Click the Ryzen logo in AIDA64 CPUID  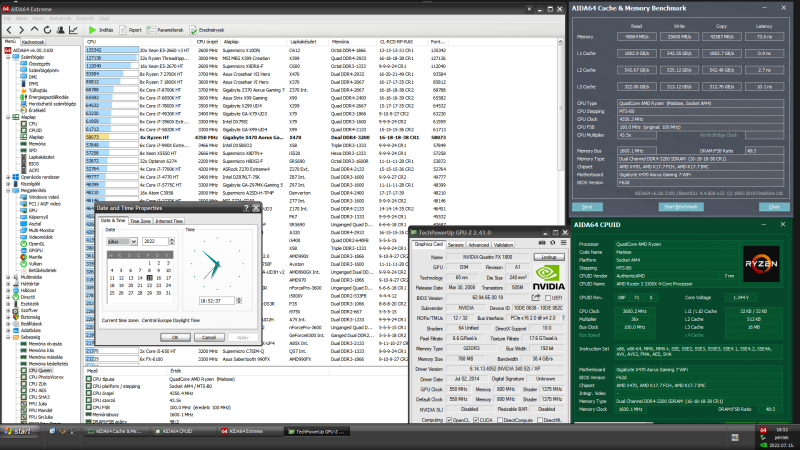pyautogui.click(x=761, y=264)
